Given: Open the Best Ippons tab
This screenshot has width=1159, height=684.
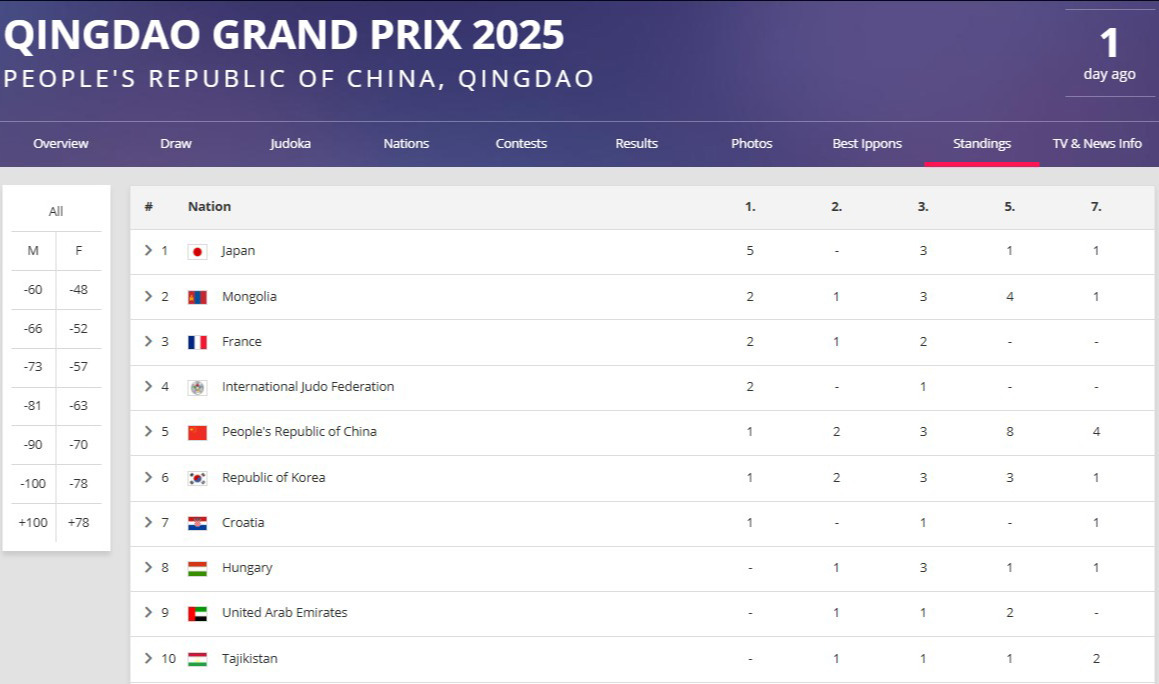Looking at the screenshot, I should click(867, 143).
